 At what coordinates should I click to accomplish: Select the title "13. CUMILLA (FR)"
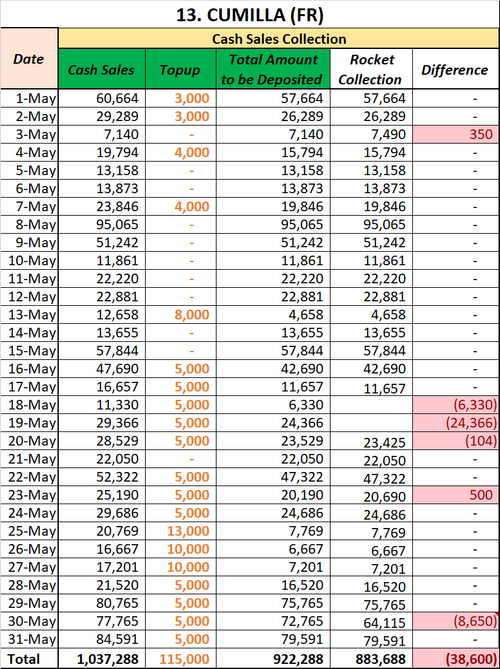(x=250, y=15)
